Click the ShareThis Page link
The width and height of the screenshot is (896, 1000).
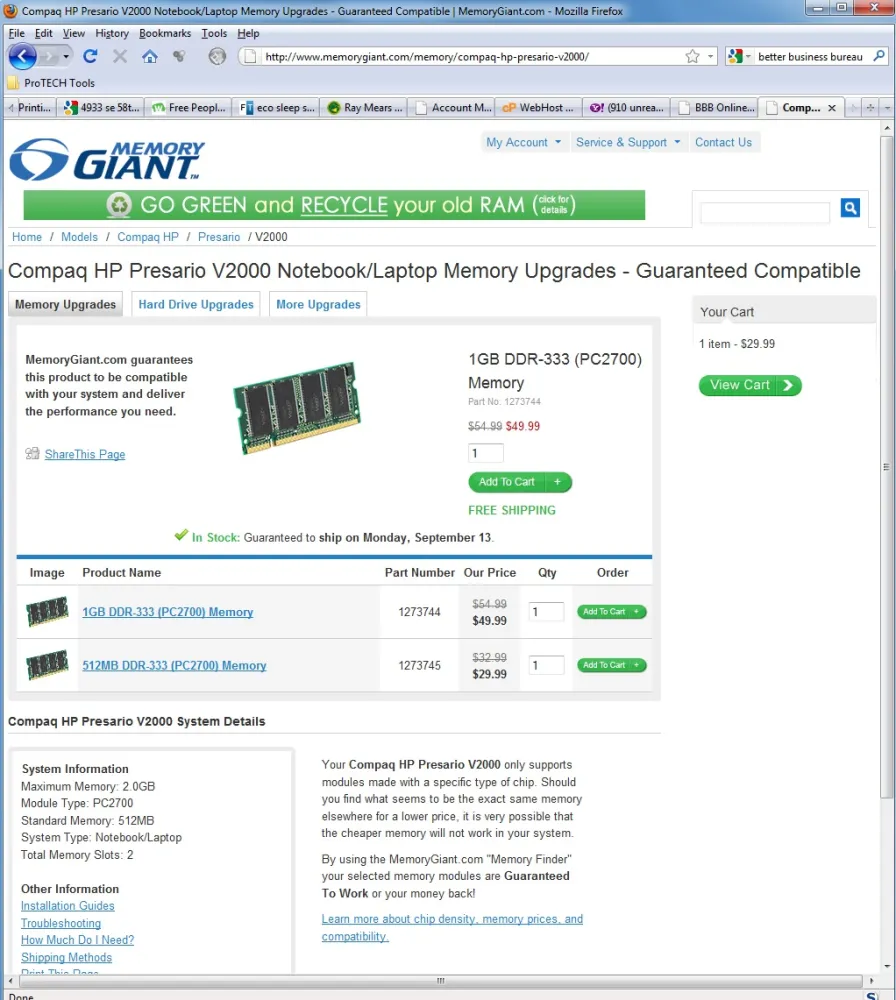tap(85, 454)
